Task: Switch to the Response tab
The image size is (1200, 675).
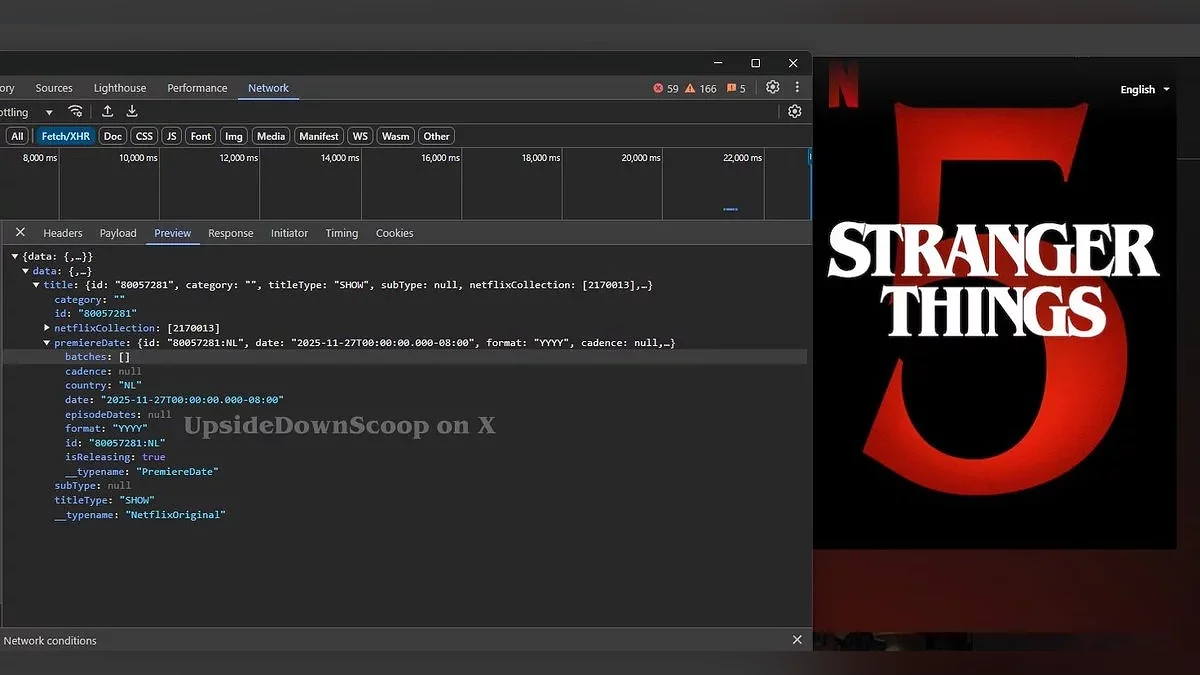Action: [x=230, y=233]
